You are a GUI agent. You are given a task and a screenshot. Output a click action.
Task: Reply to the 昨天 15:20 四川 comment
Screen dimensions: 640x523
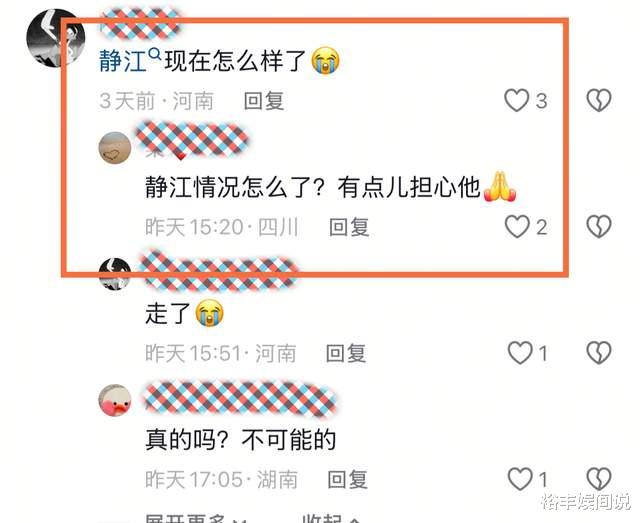point(349,227)
